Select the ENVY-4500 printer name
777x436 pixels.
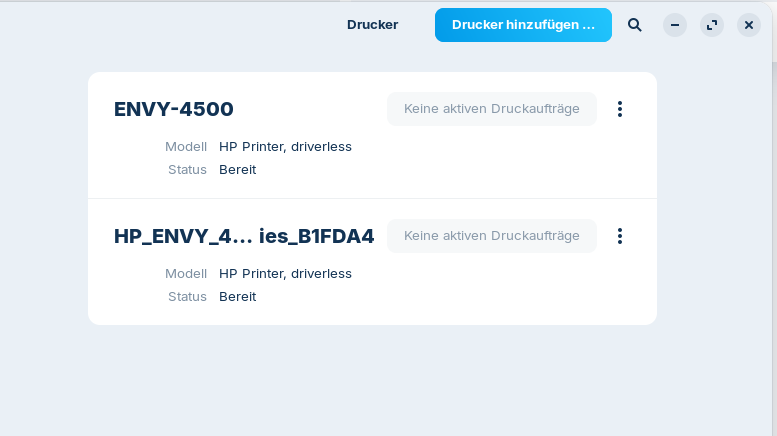pos(174,110)
